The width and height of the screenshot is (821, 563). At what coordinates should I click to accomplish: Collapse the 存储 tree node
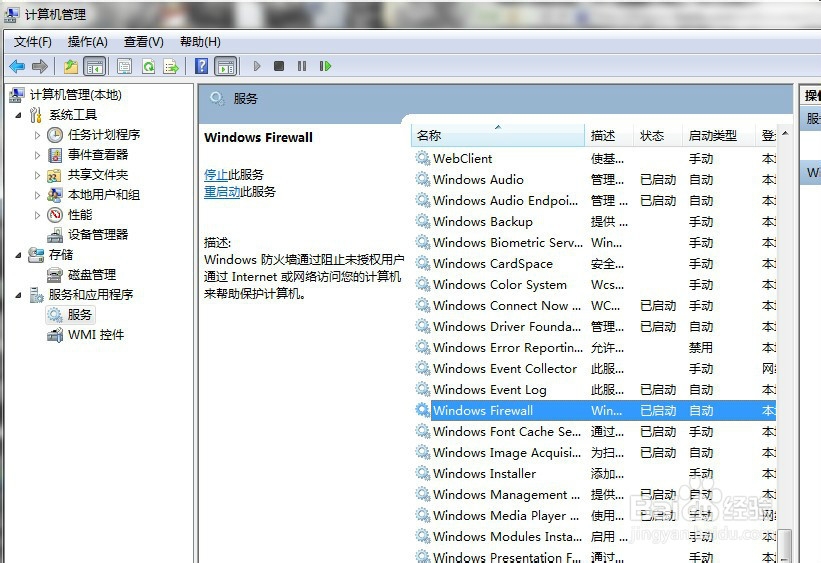[x=18, y=255]
